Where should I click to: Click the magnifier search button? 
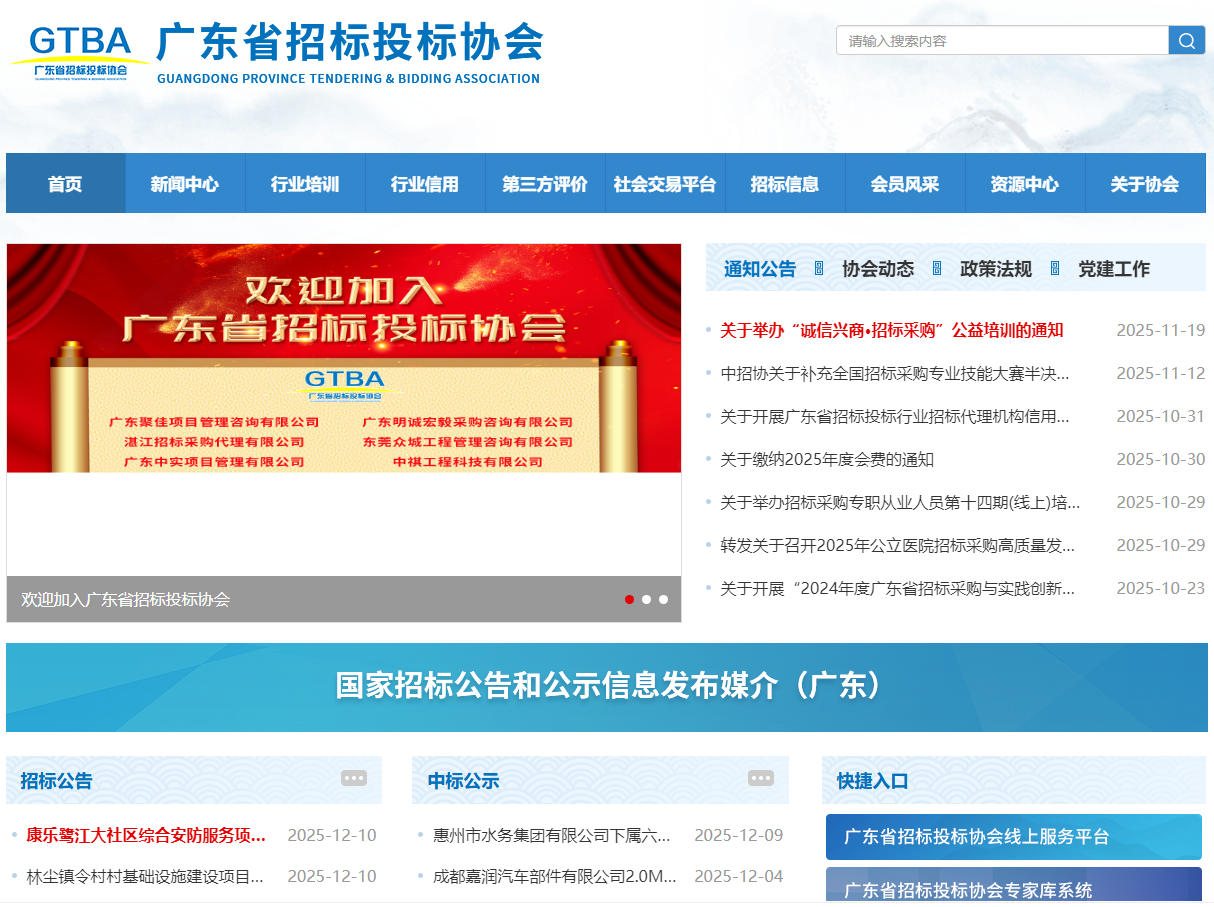tap(1186, 40)
